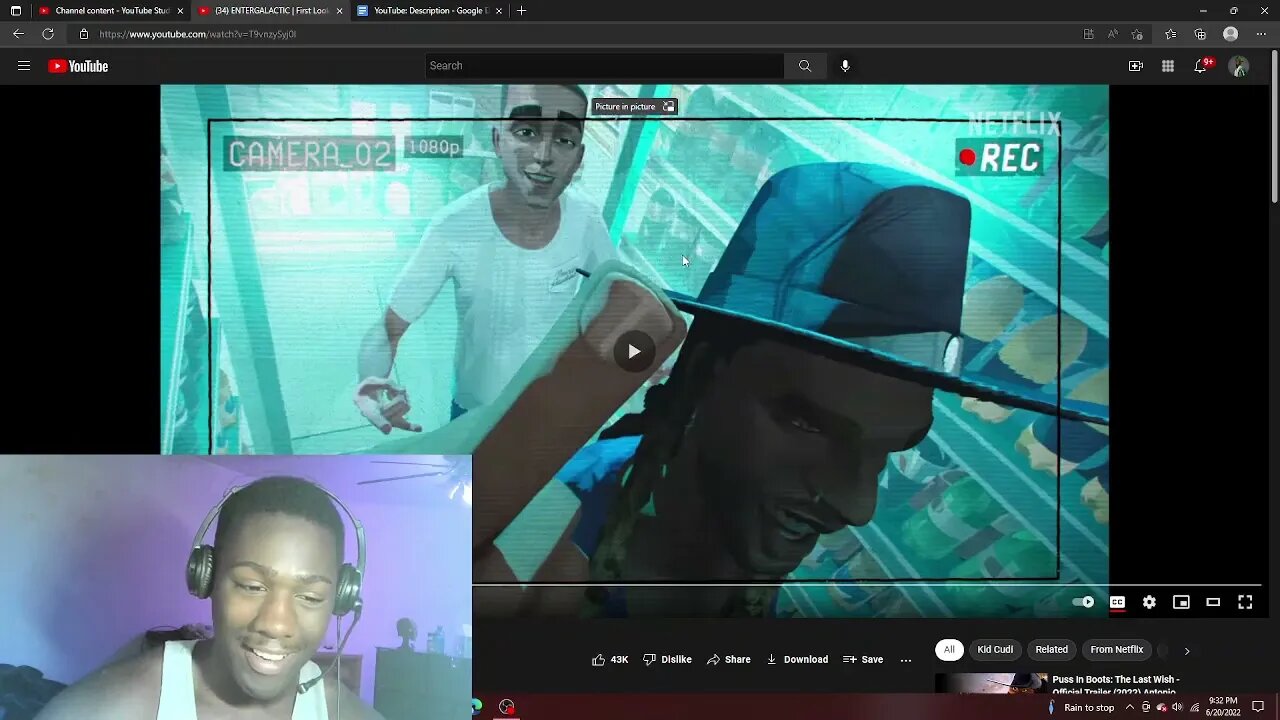Open browser Settings and more menu
This screenshot has width=1280, height=720.
[1261, 34]
